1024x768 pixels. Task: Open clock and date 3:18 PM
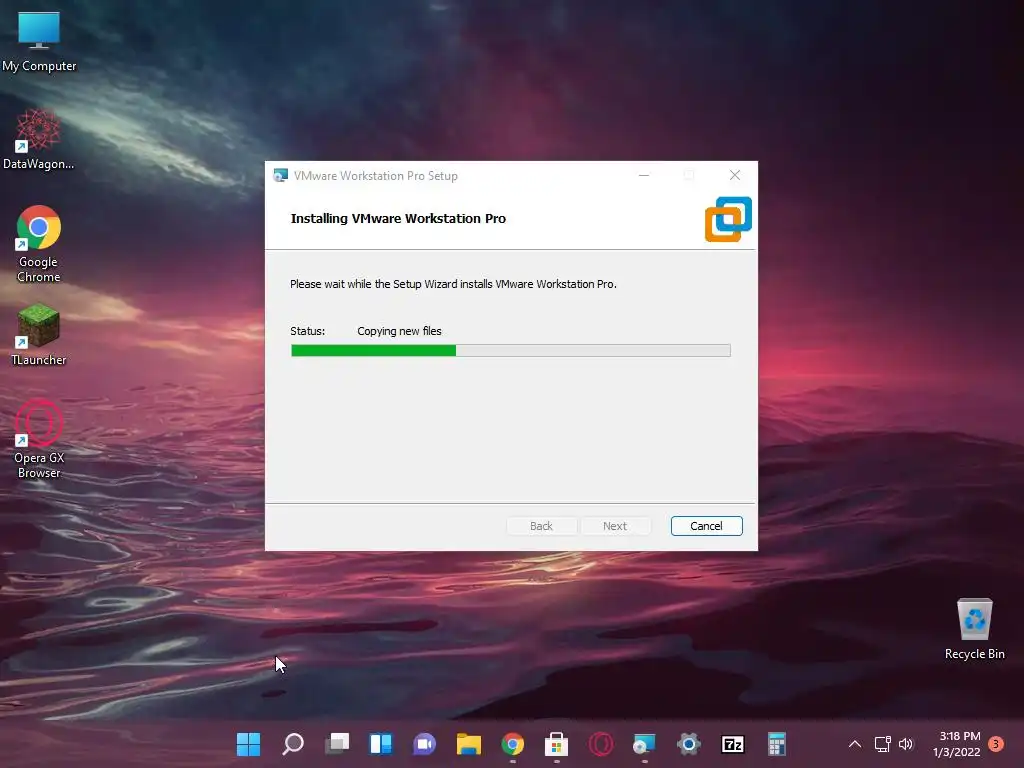[x=957, y=744]
